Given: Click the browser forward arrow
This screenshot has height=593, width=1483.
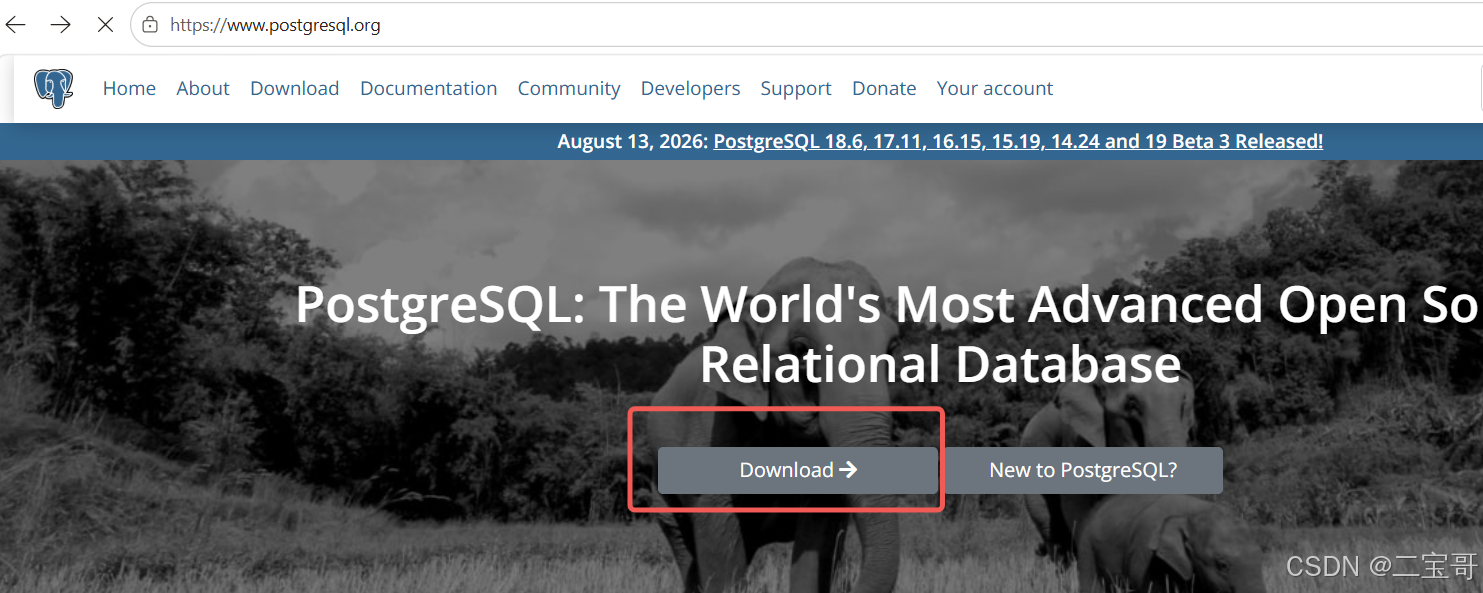Looking at the screenshot, I should click(60, 25).
